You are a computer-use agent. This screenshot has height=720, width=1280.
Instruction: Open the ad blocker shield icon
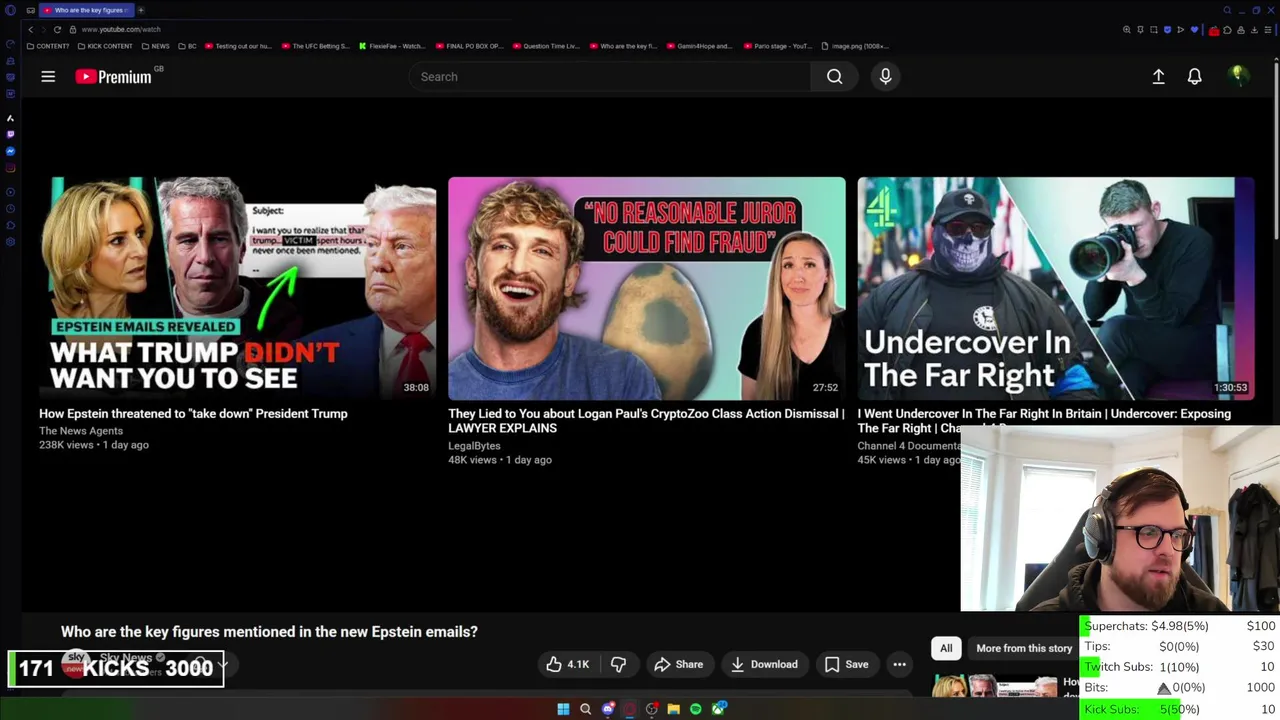[x=1167, y=30]
